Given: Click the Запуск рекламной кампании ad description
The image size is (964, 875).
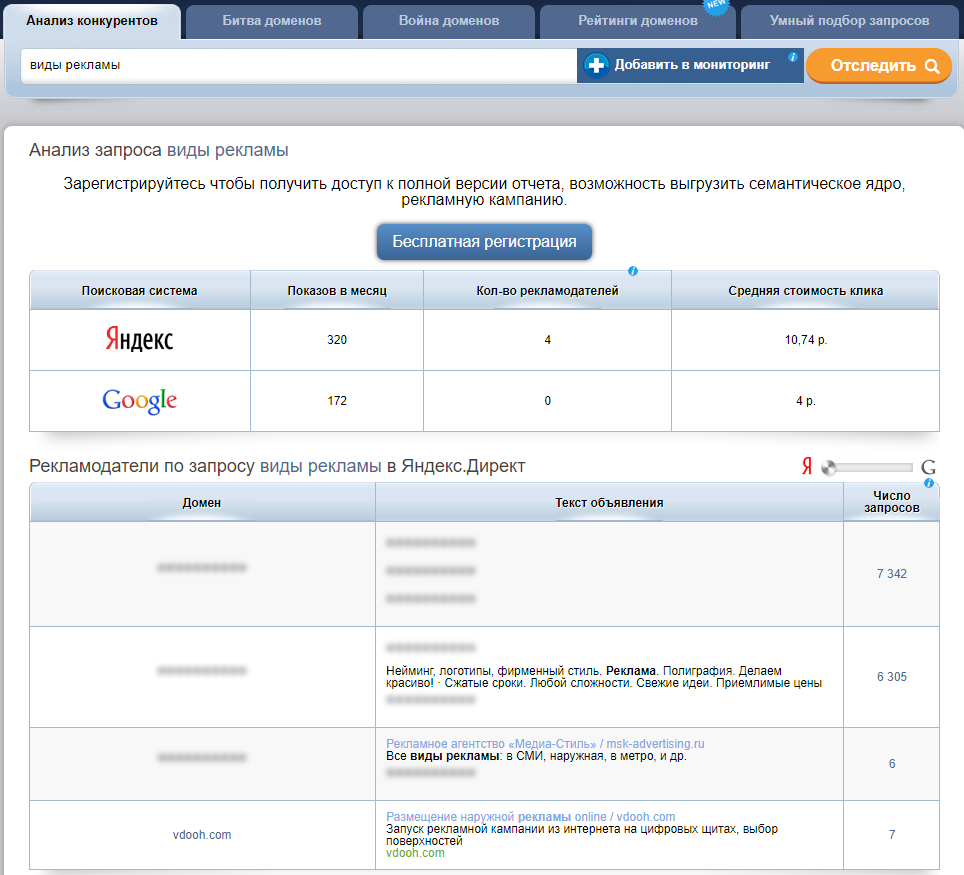Looking at the screenshot, I should 582,834.
